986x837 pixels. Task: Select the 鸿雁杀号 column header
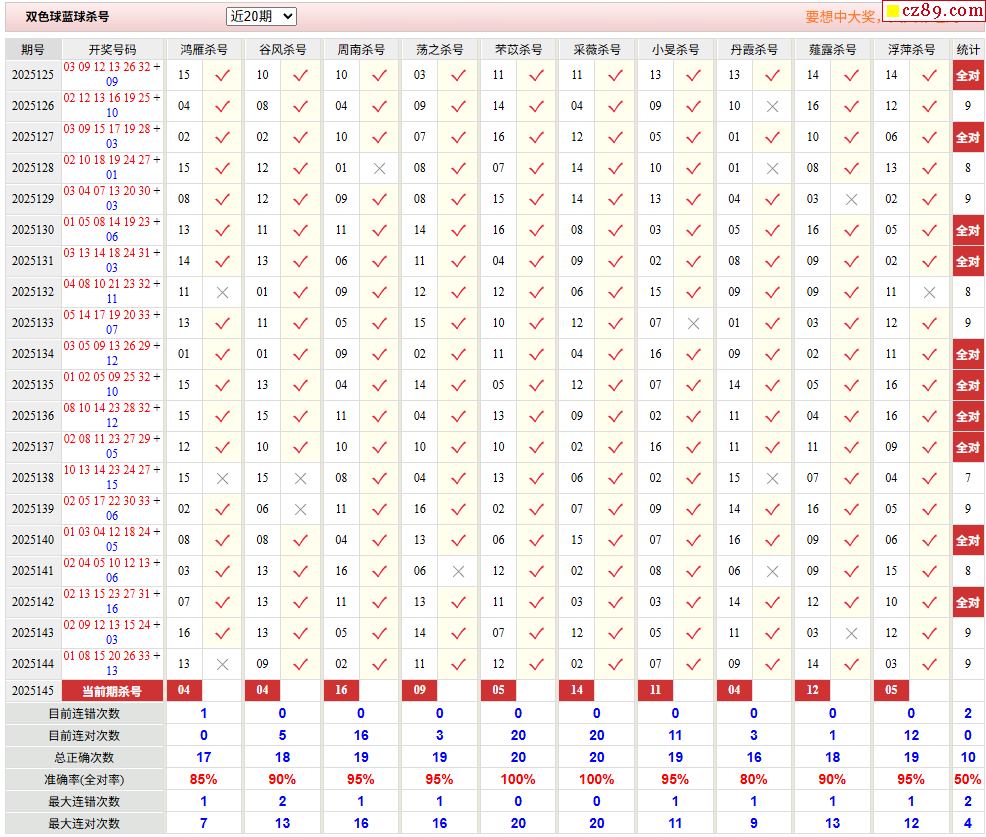click(x=204, y=49)
